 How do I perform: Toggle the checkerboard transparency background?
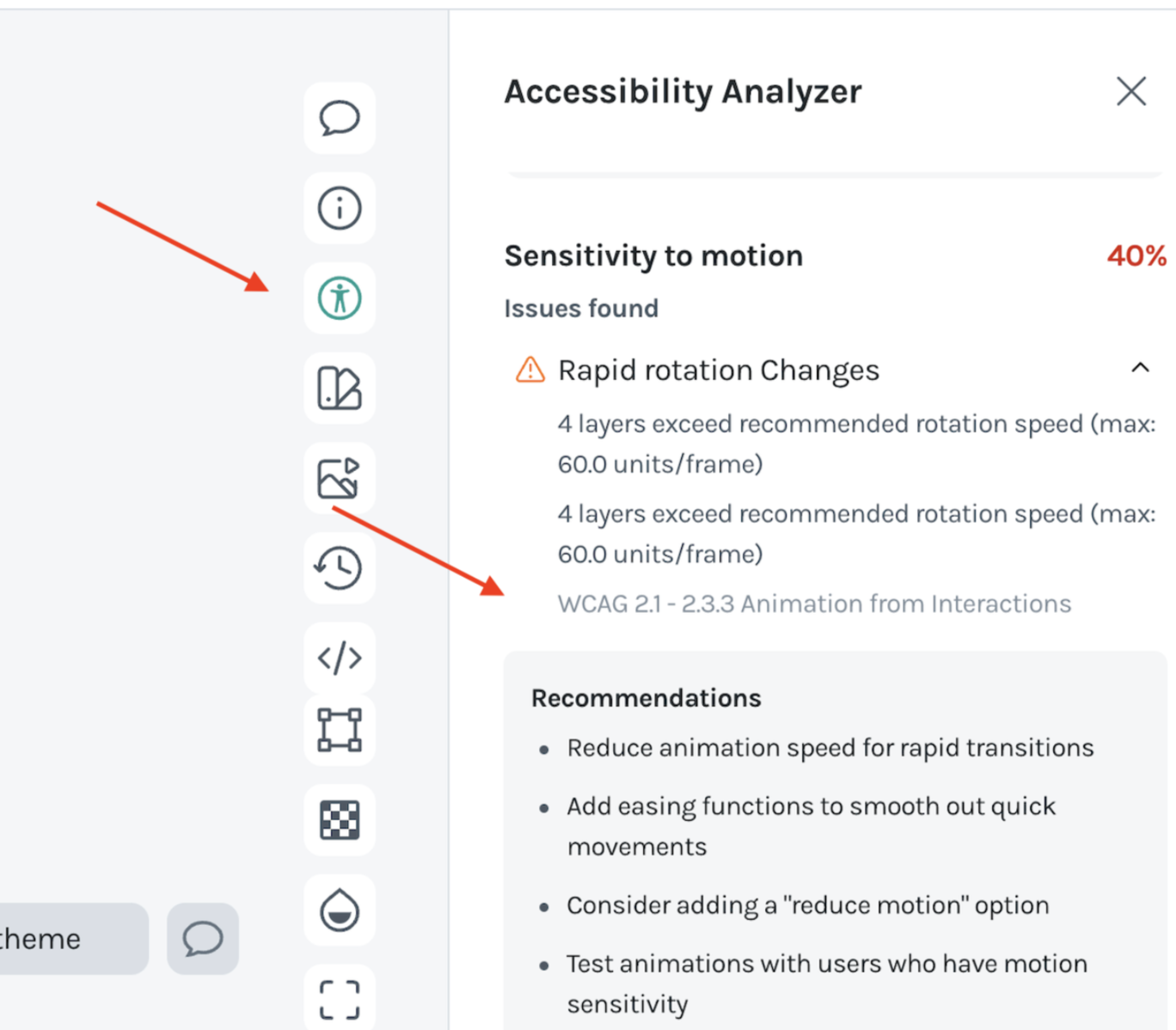[340, 820]
